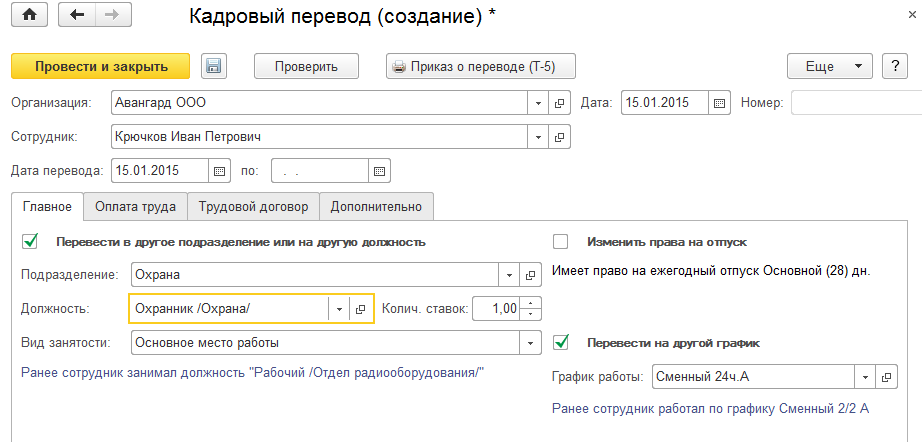Click the Home icon button

pos(29,16)
